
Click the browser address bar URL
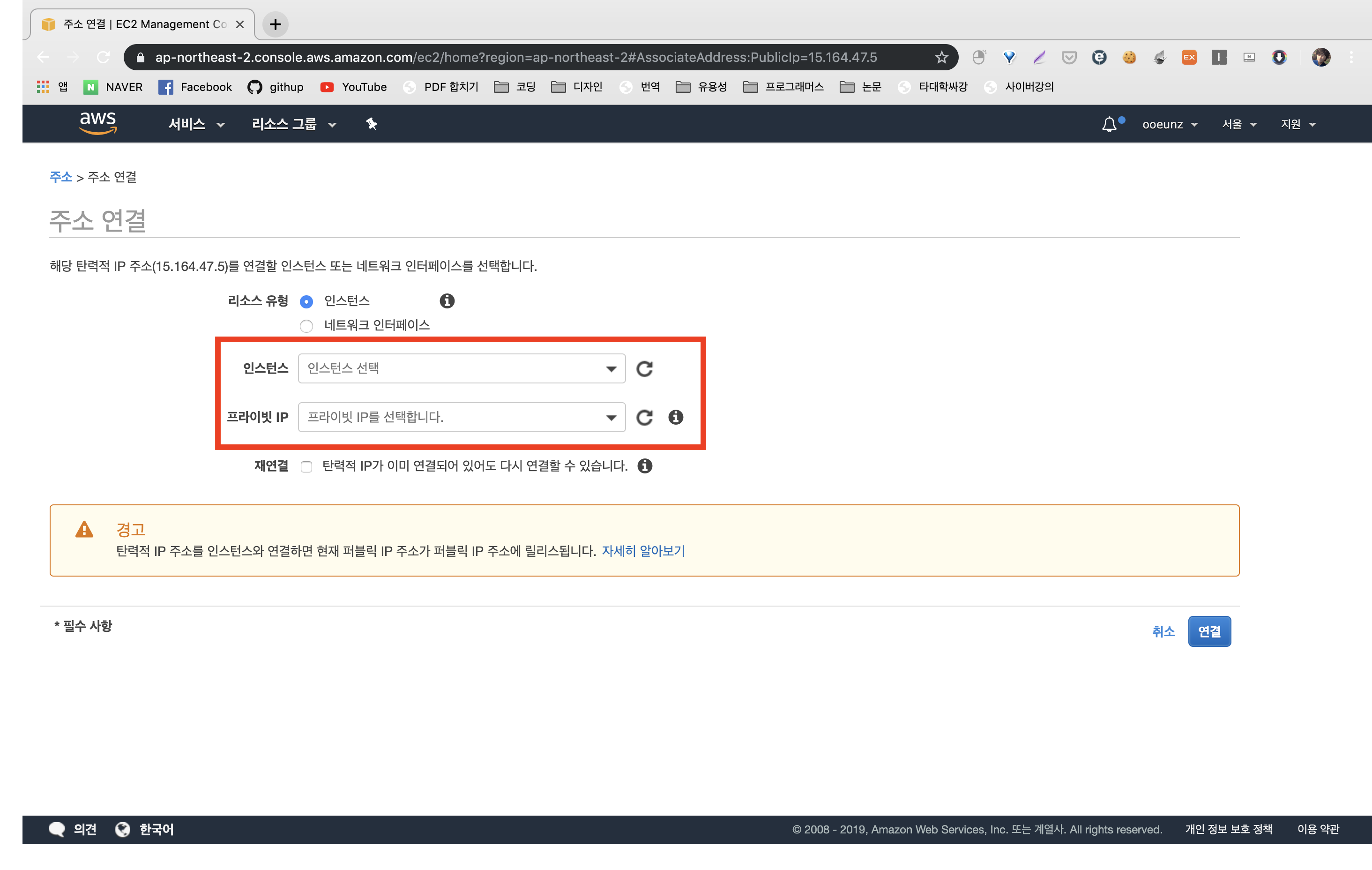(515, 58)
